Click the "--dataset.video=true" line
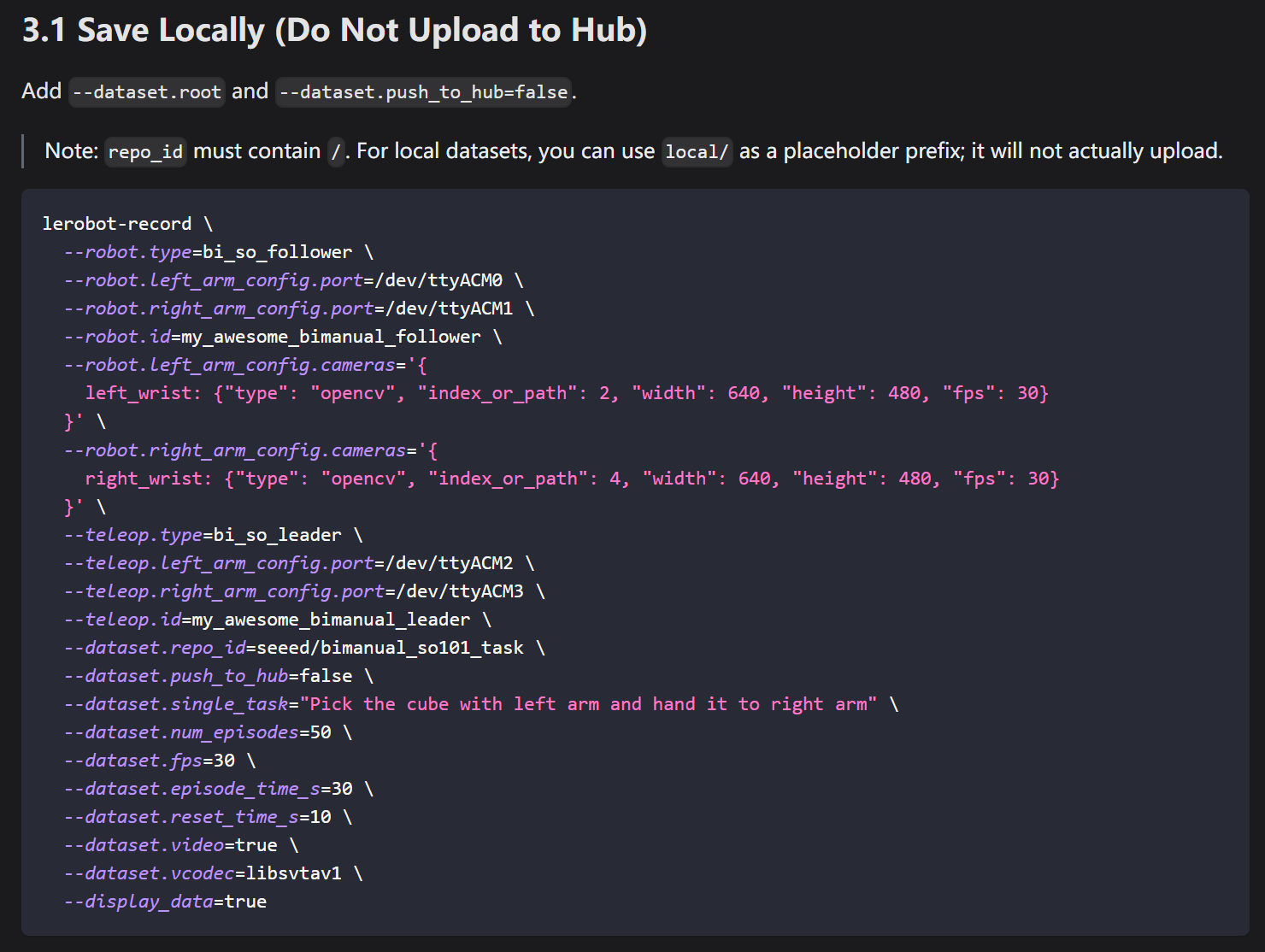The width and height of the screenshot is (1265, 952). coord(181,845)
